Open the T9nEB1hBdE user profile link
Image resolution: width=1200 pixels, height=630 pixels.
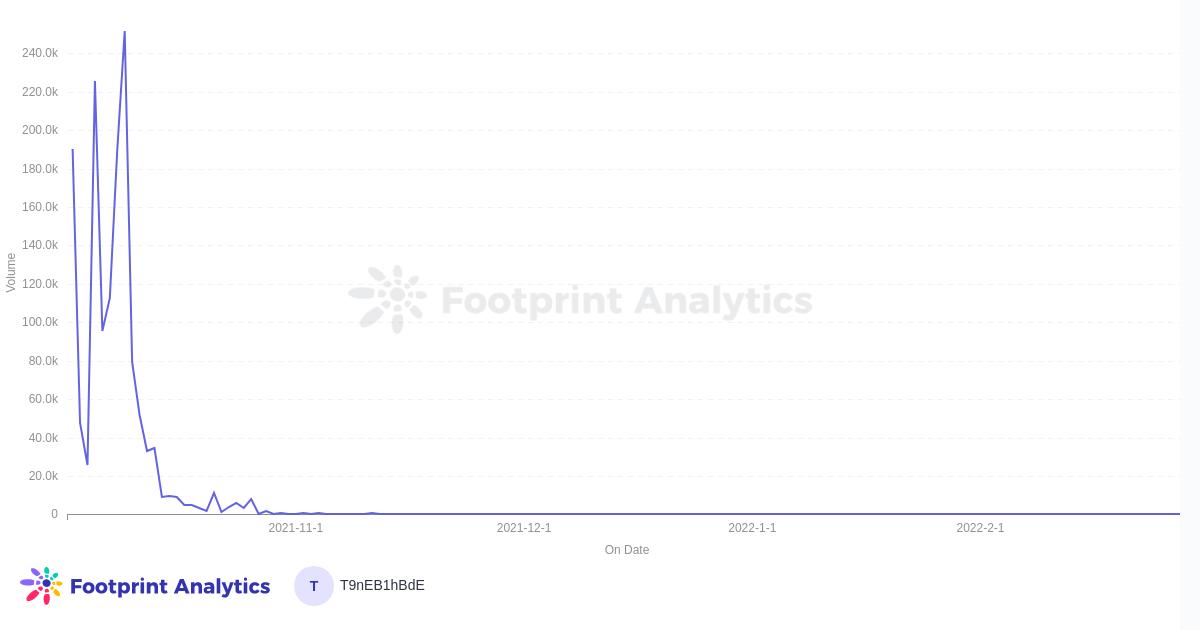tap(382, 585)
